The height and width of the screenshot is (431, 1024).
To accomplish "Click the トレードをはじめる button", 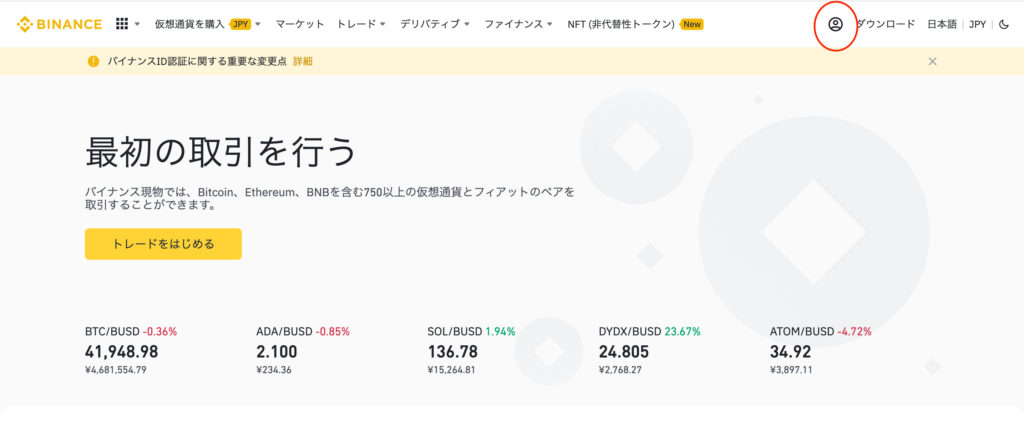I will [x=163, y=244].
